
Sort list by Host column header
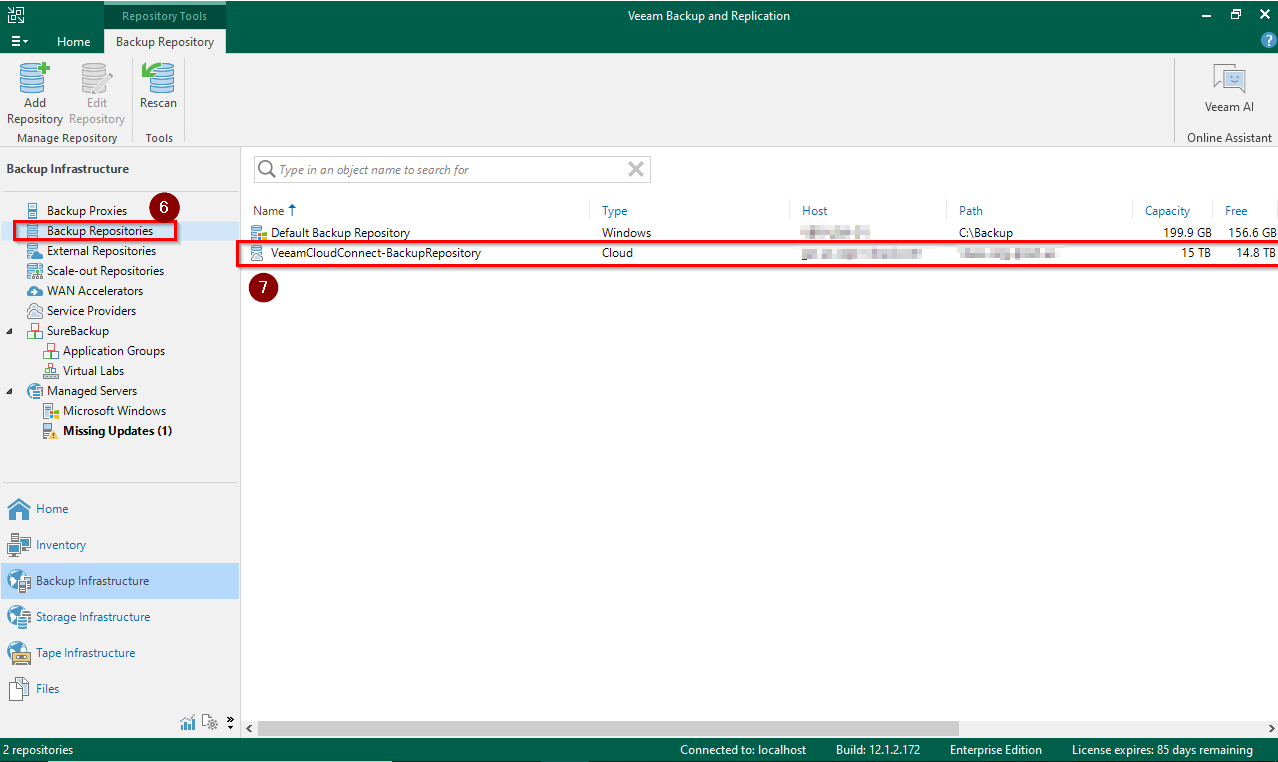[815, 211]
